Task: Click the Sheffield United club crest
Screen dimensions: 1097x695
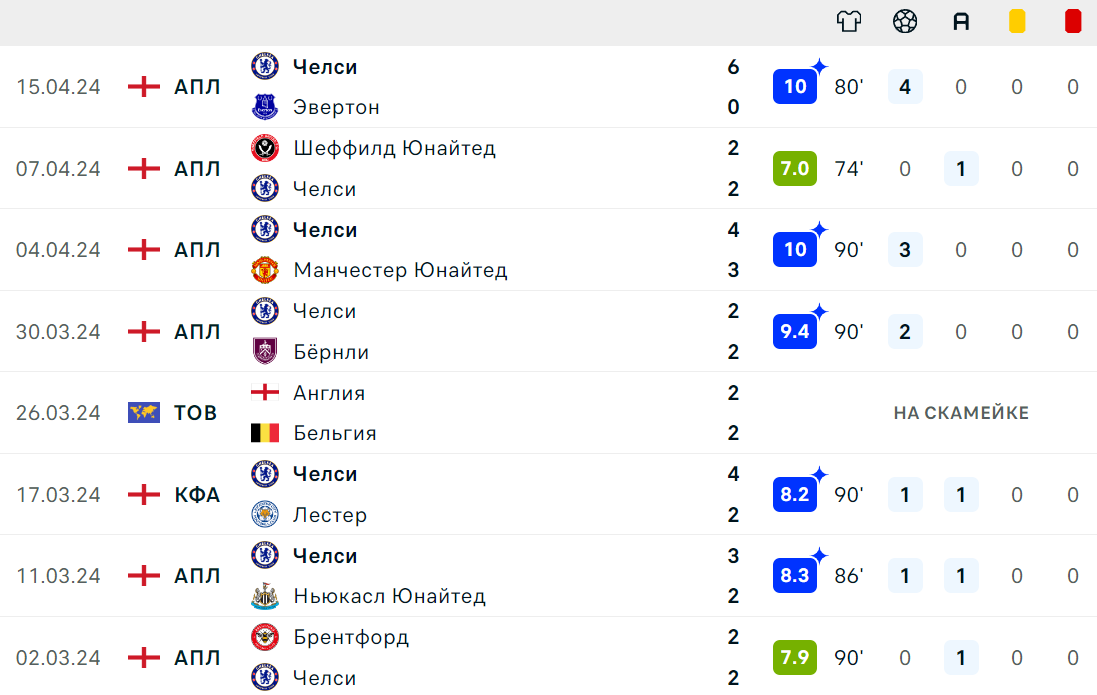Action: 264,148
